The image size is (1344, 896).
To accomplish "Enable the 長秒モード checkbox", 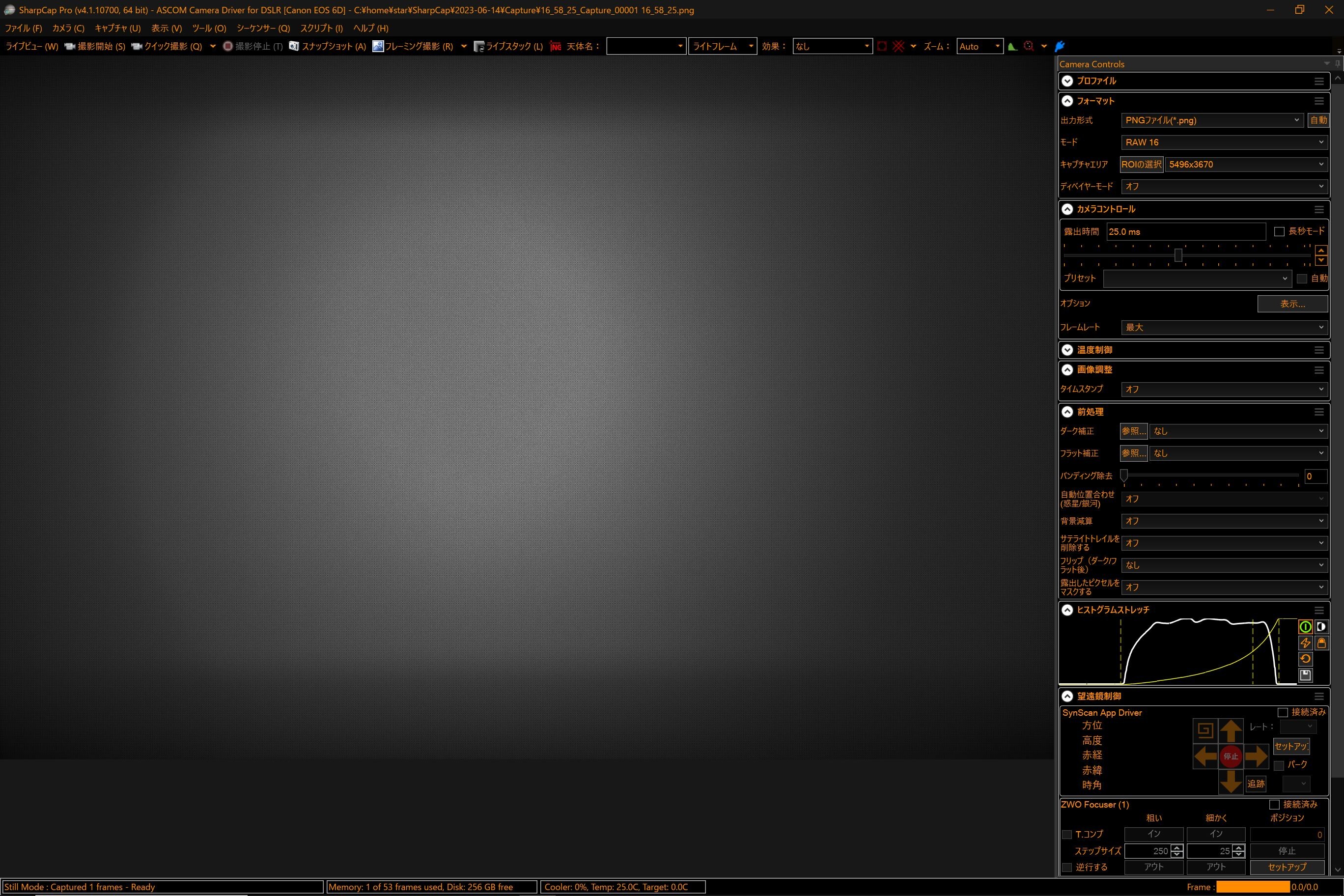I will pos(1280,231).
